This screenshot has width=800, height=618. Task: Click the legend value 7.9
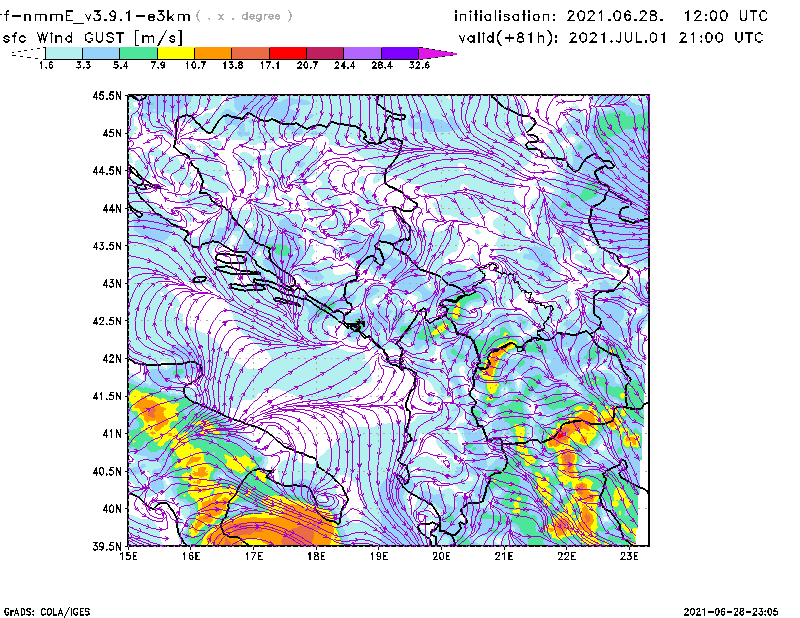click(x=158, y=65)
